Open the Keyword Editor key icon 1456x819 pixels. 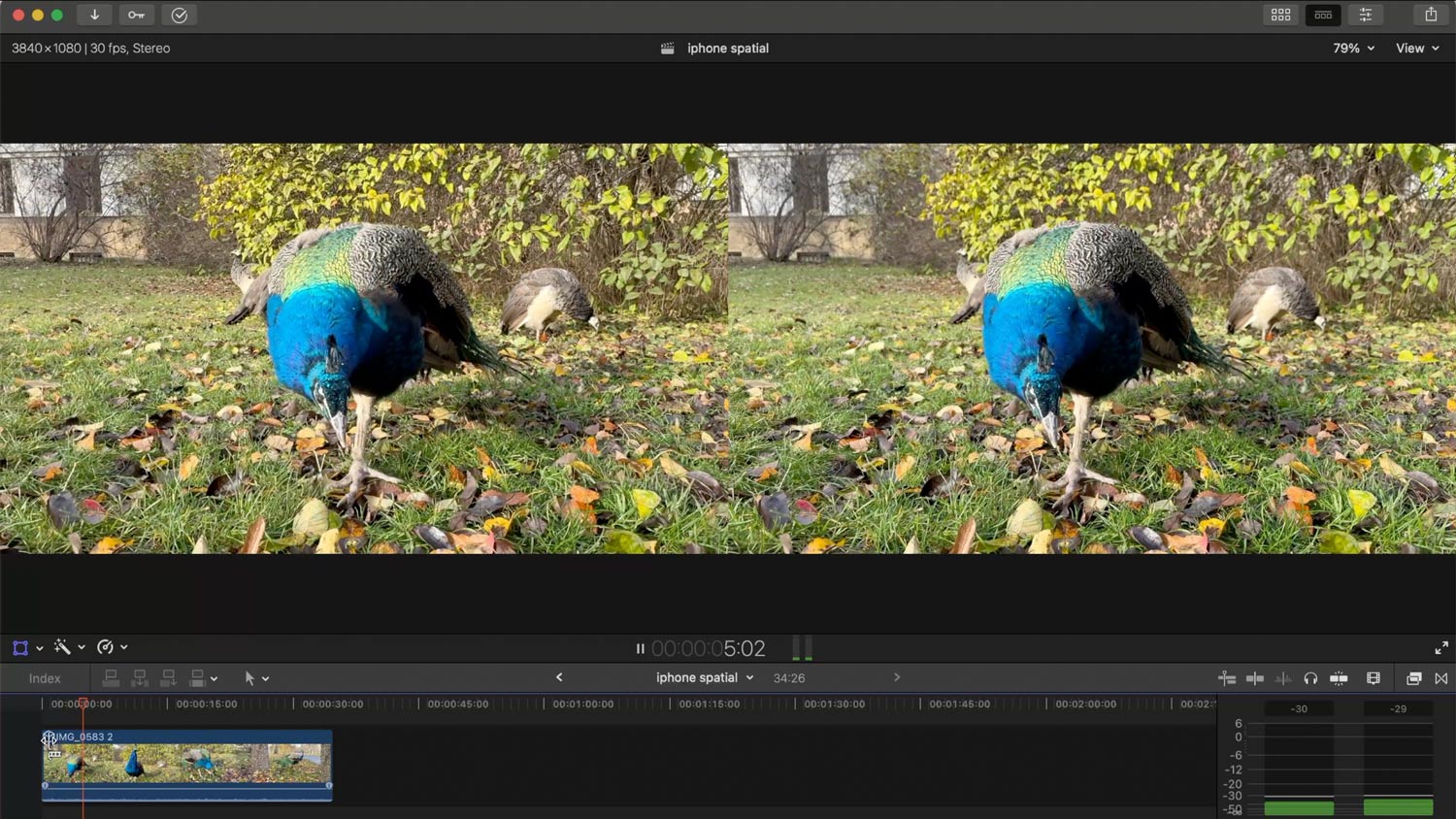point(136,15)
